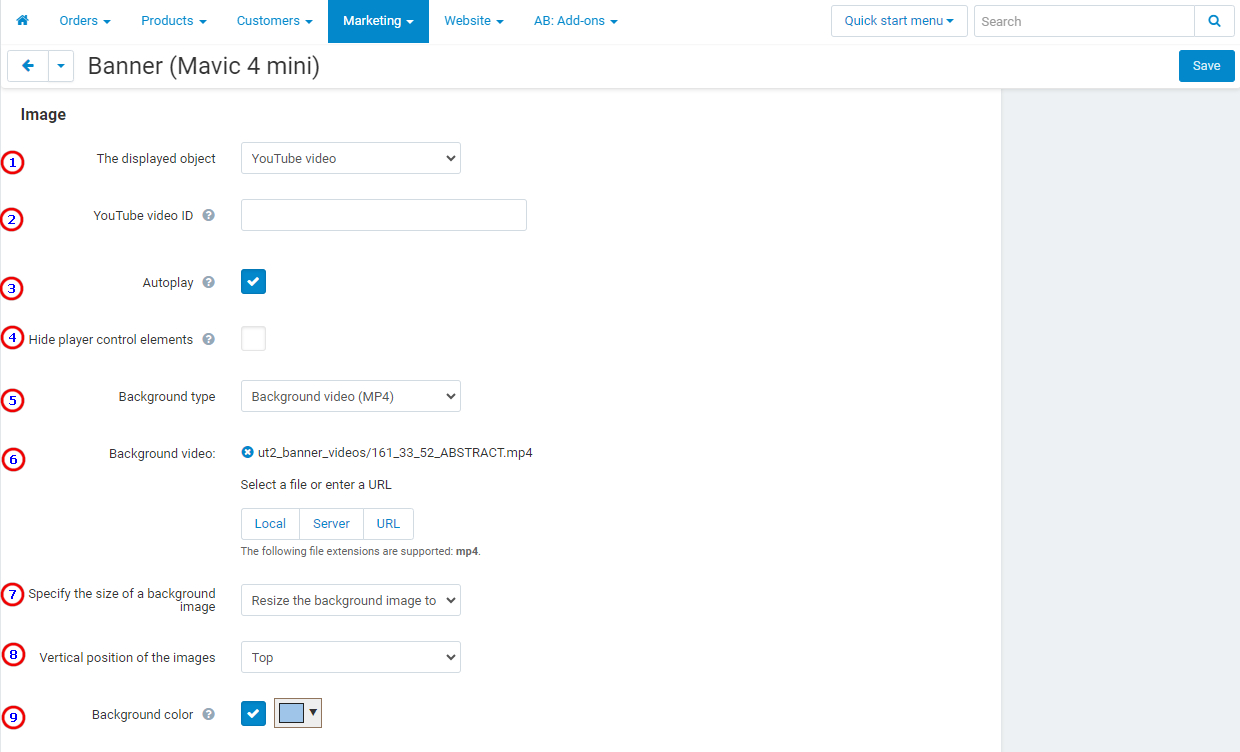
Task: Click the back arrow icon
Action: pyautogui.click(x=28, y=66)
